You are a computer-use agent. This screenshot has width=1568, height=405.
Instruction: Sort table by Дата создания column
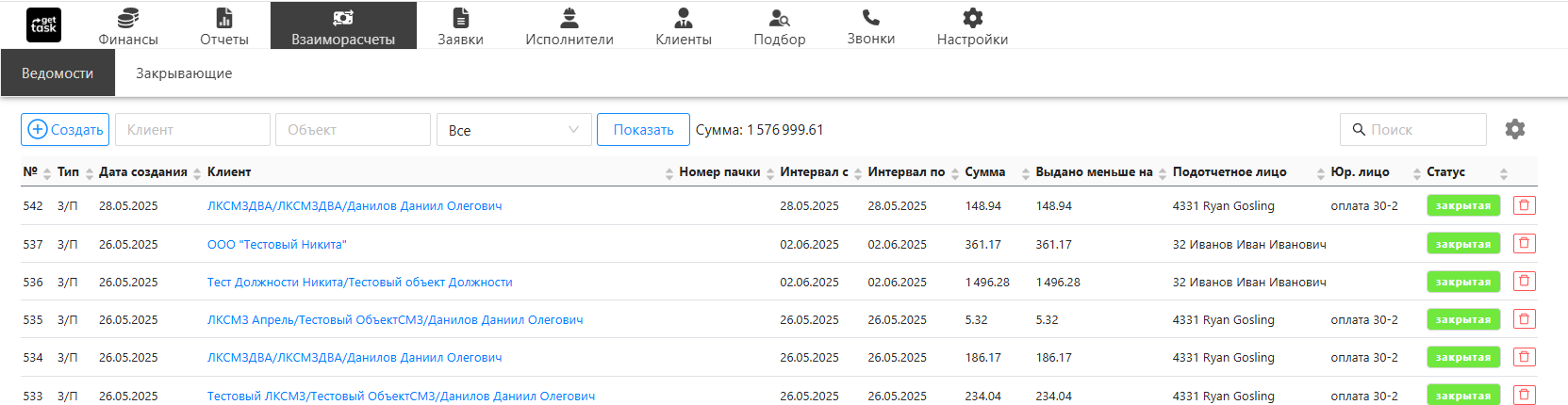pyautogui.click(x=143, y=172)
